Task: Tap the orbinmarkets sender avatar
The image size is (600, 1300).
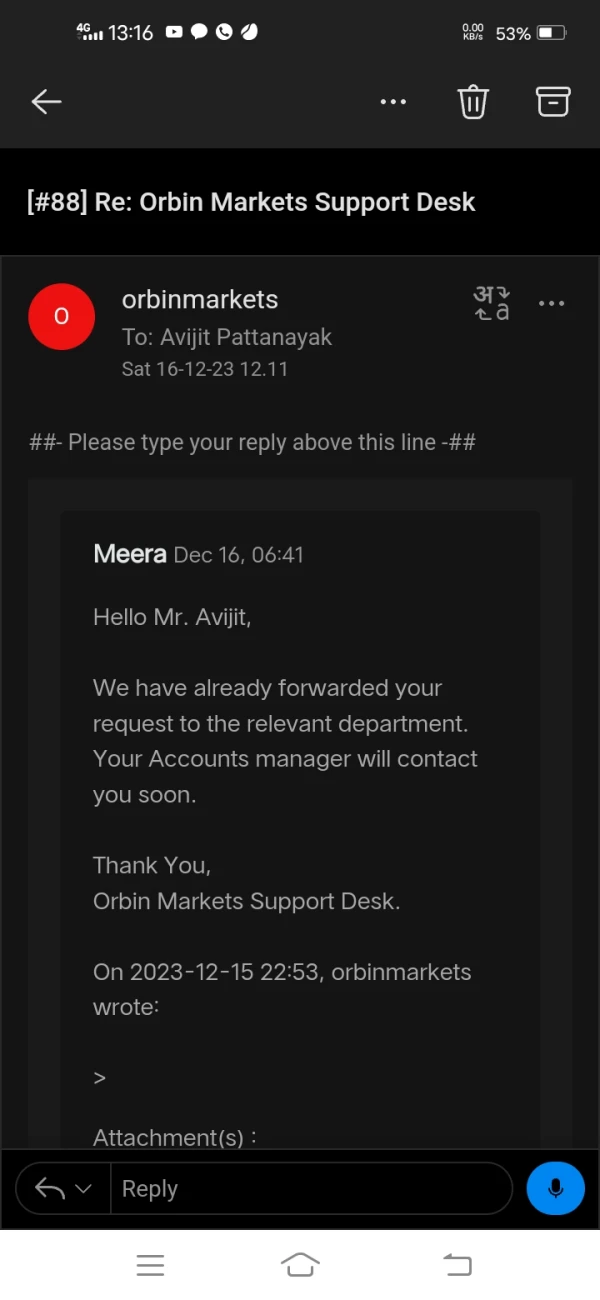Action: (x=61, y=316)
